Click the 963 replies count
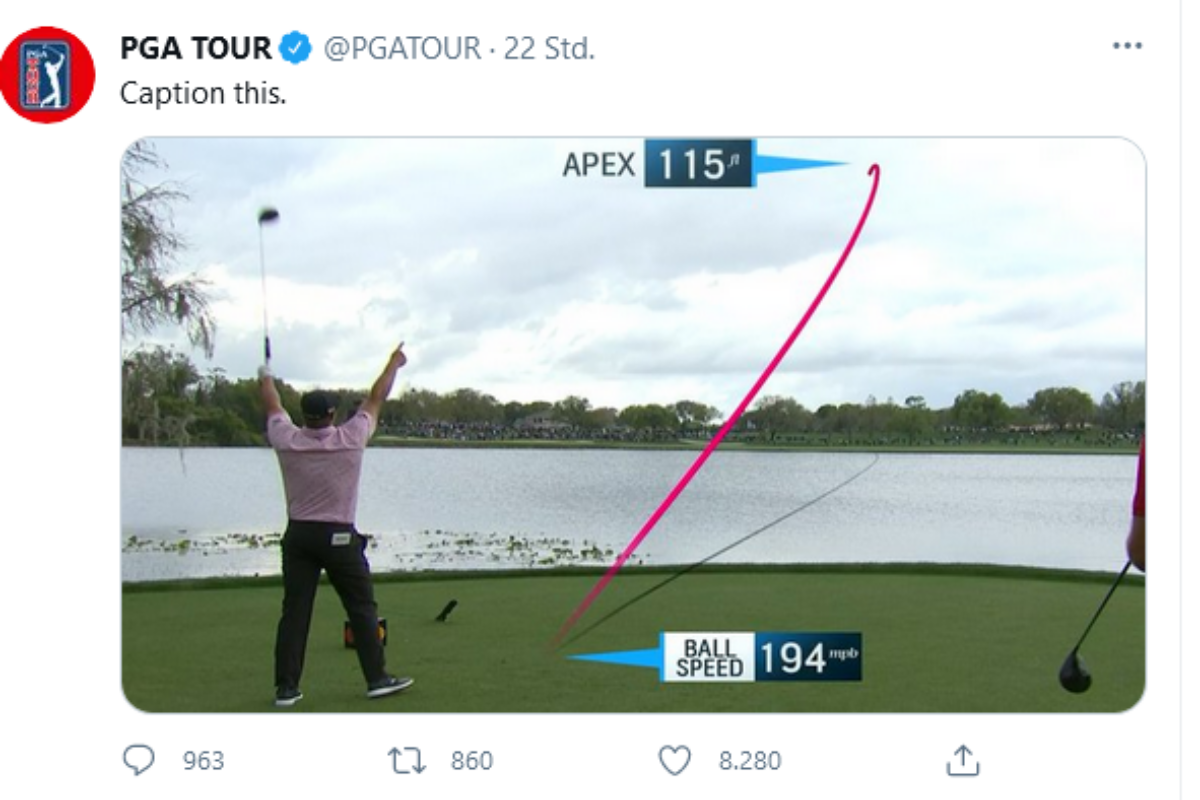 click(203, 761)
